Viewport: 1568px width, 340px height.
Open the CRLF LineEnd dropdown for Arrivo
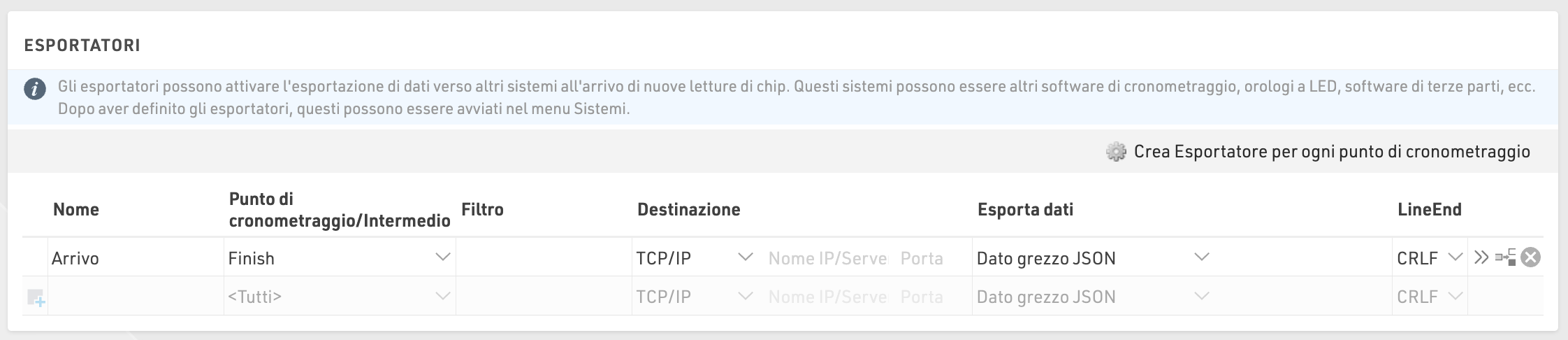1456,257
